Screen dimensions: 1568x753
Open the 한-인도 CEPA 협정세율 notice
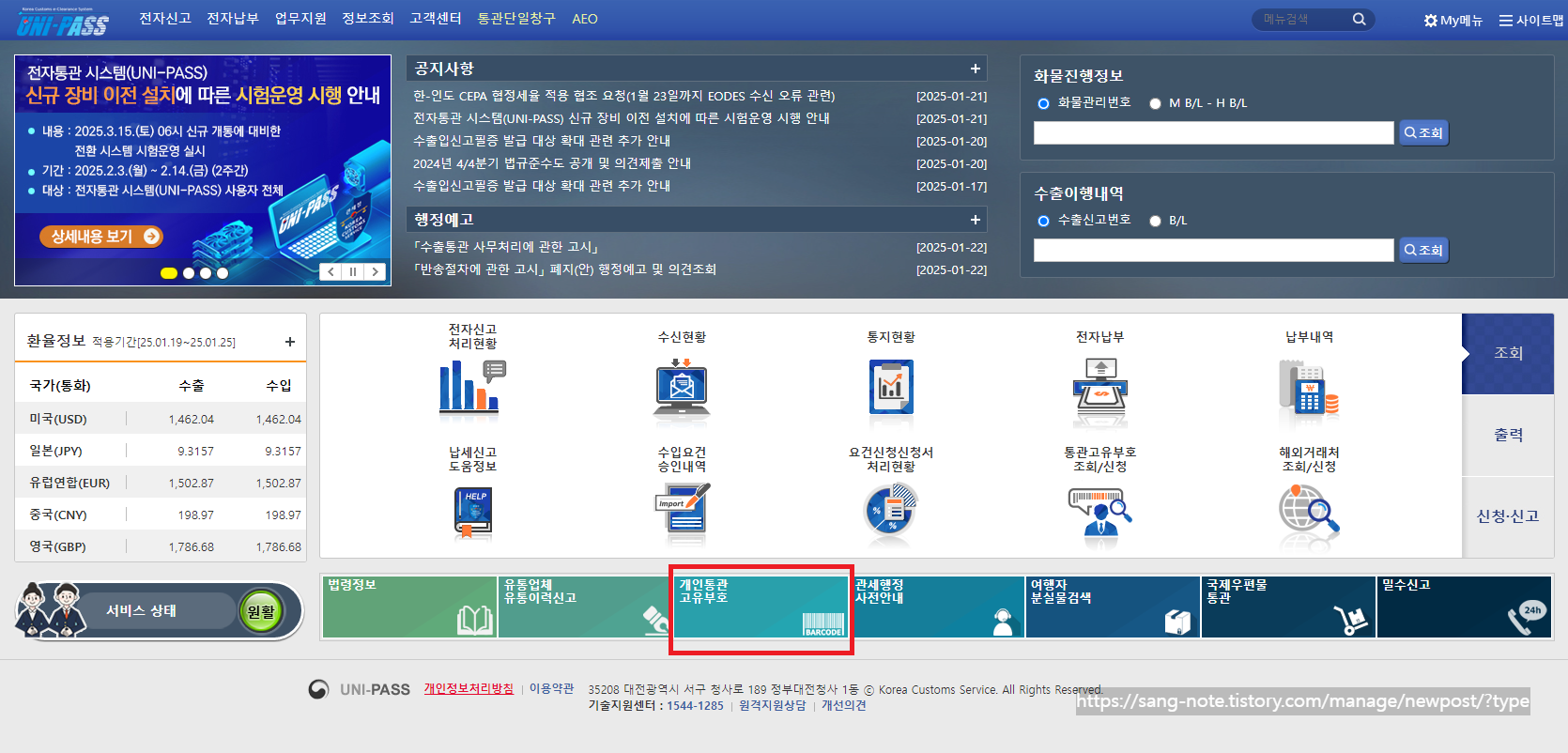coord(624,96)
